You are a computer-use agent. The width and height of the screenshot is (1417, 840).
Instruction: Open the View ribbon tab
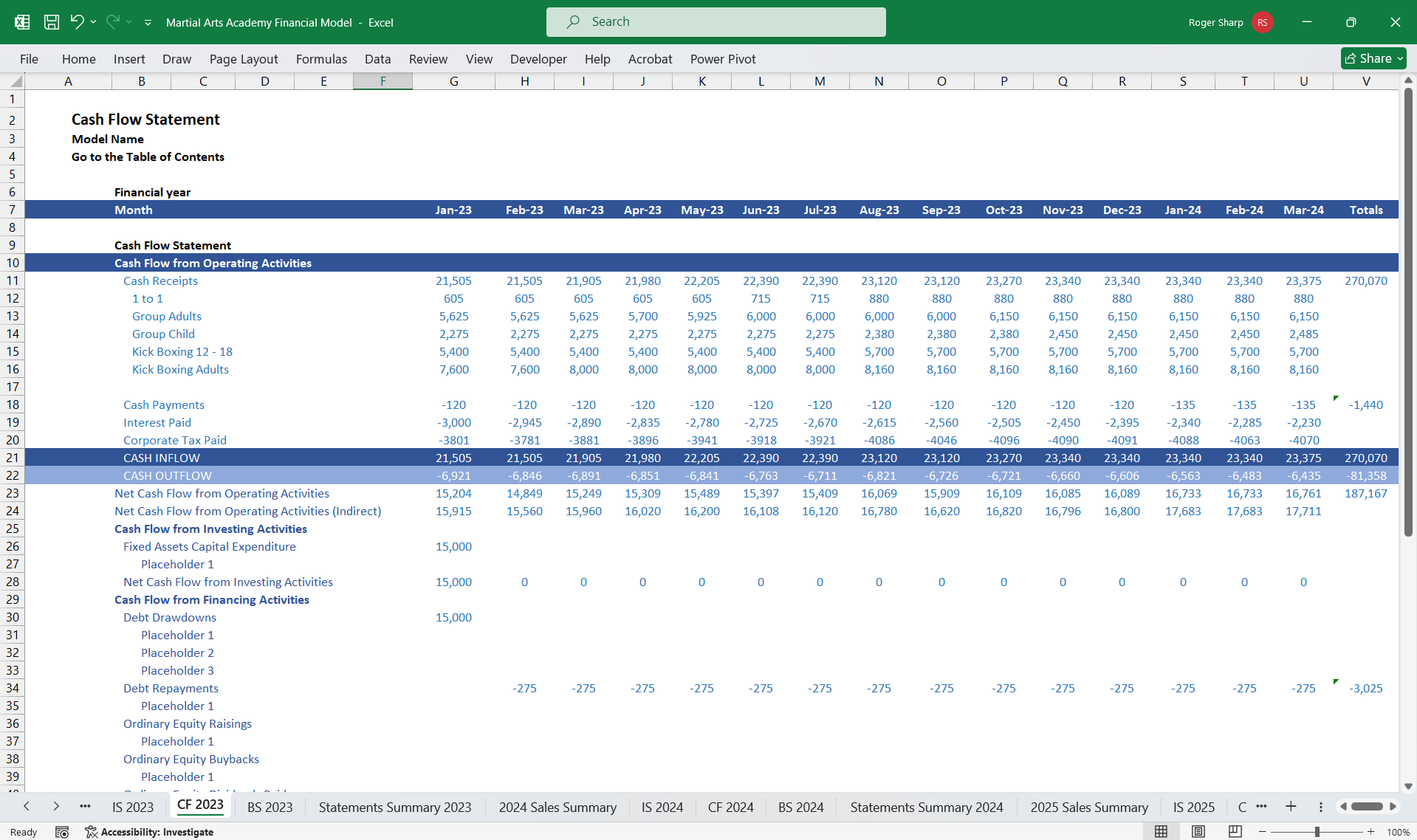point(479,59)
